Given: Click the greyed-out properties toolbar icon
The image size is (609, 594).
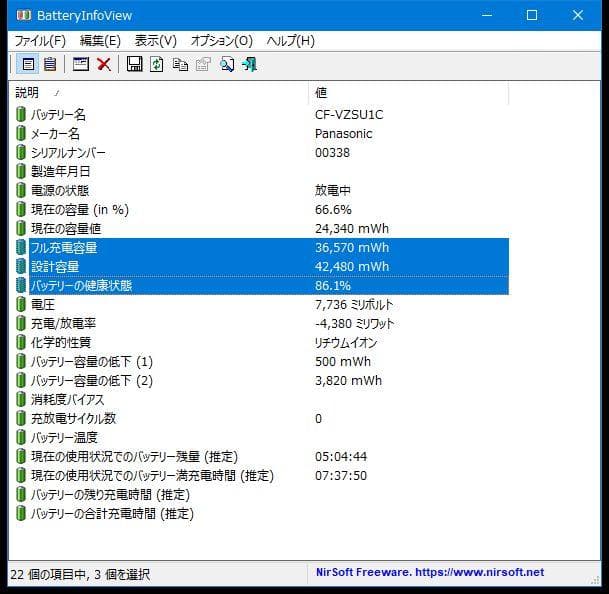Looking at the screenshot, I should (203, 64).
